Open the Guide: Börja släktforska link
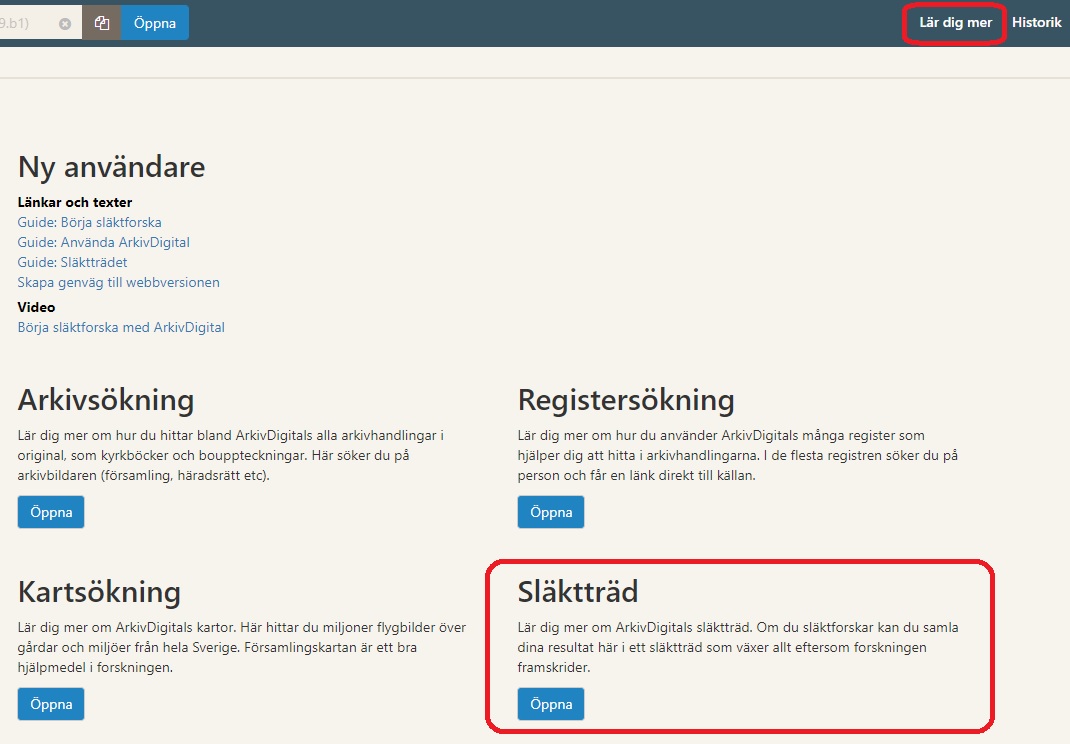This screenshot has width=1070, height=744. pos(89,223)
